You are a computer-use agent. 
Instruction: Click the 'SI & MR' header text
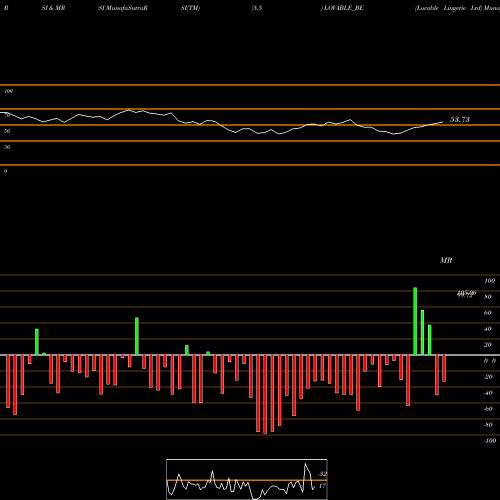pos(53,8)
